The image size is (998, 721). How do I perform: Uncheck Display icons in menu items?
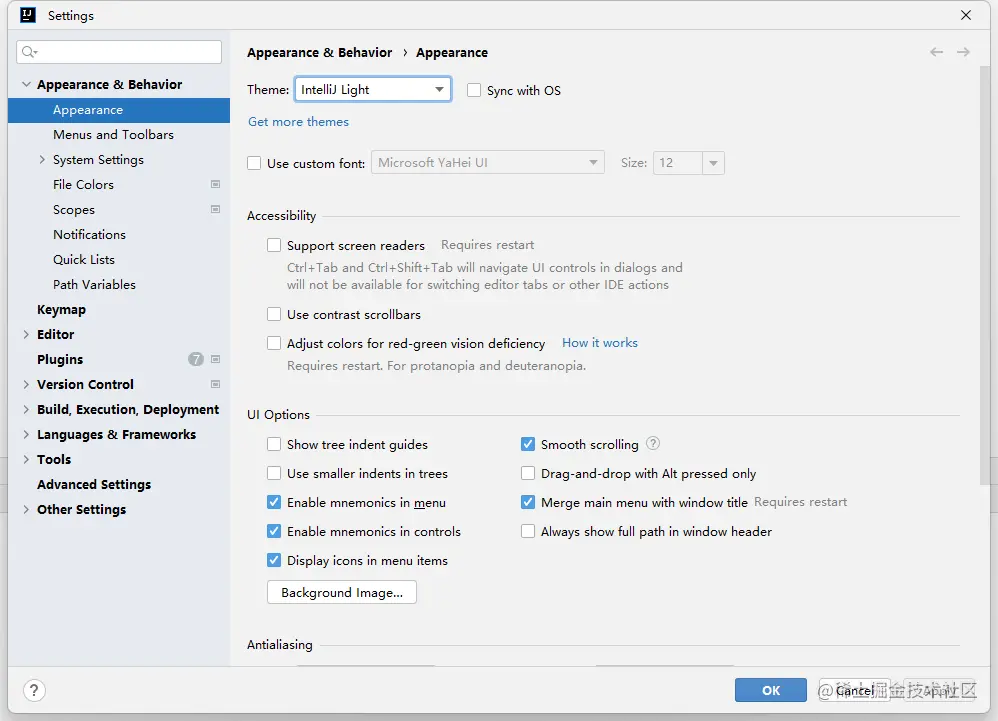click(x=274, y=561)
